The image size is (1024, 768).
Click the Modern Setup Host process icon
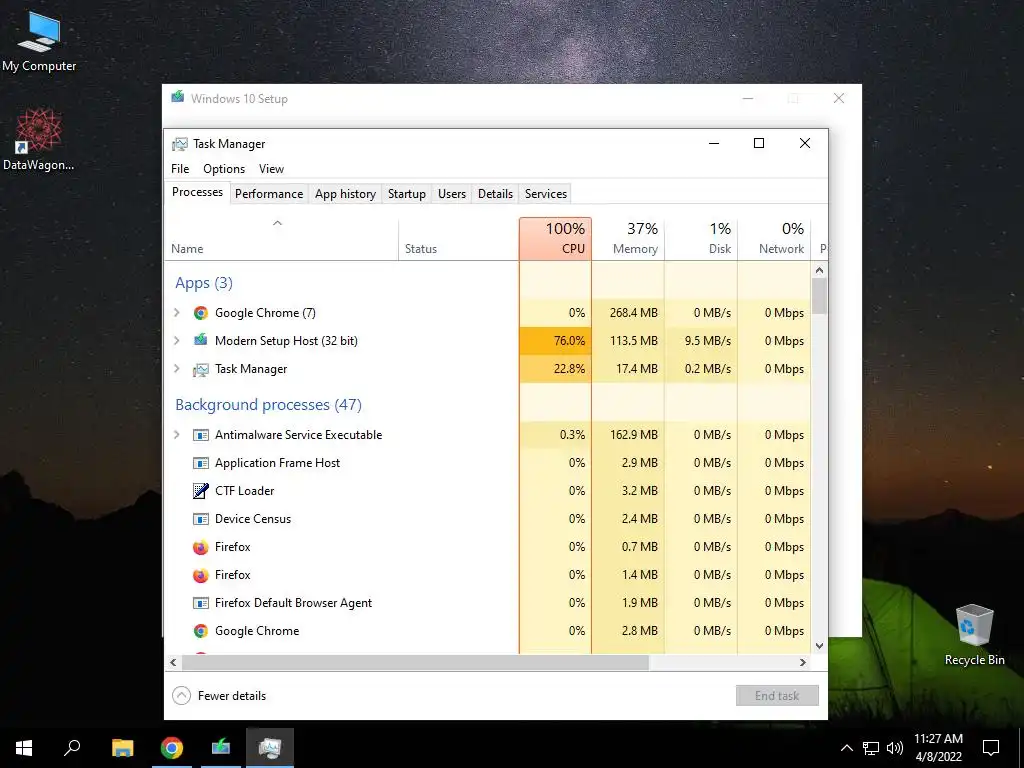[200, 340]
